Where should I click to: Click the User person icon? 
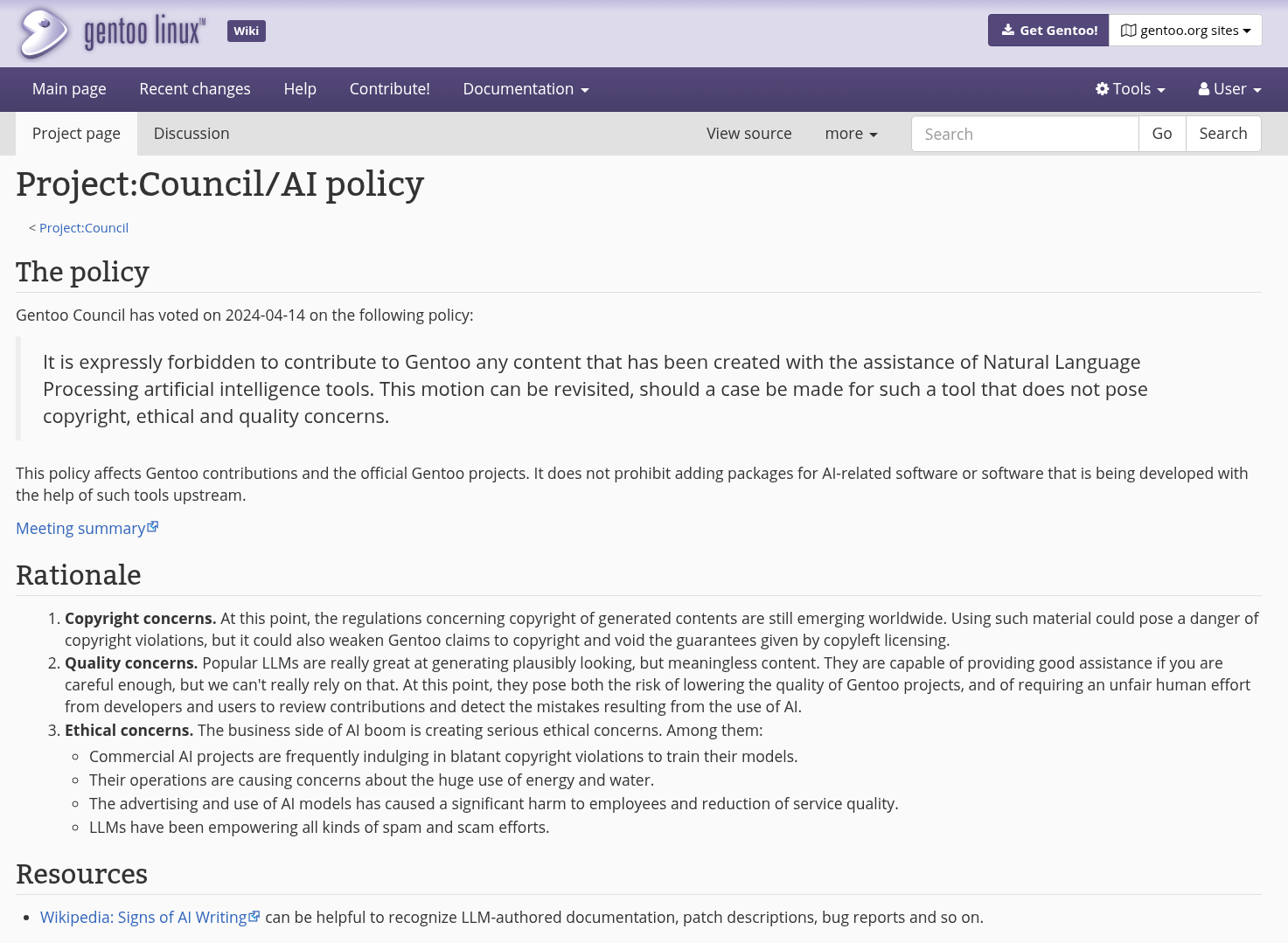(x=1204, y=89)
